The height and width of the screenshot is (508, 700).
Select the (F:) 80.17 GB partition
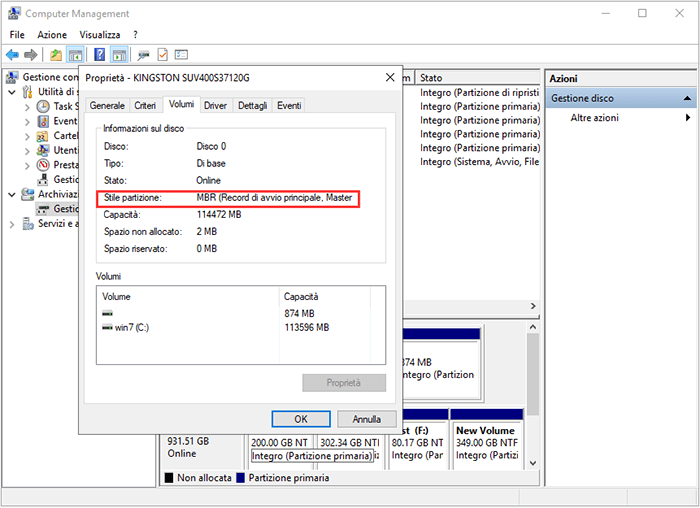pyautogui.click(x=418, y=439)
